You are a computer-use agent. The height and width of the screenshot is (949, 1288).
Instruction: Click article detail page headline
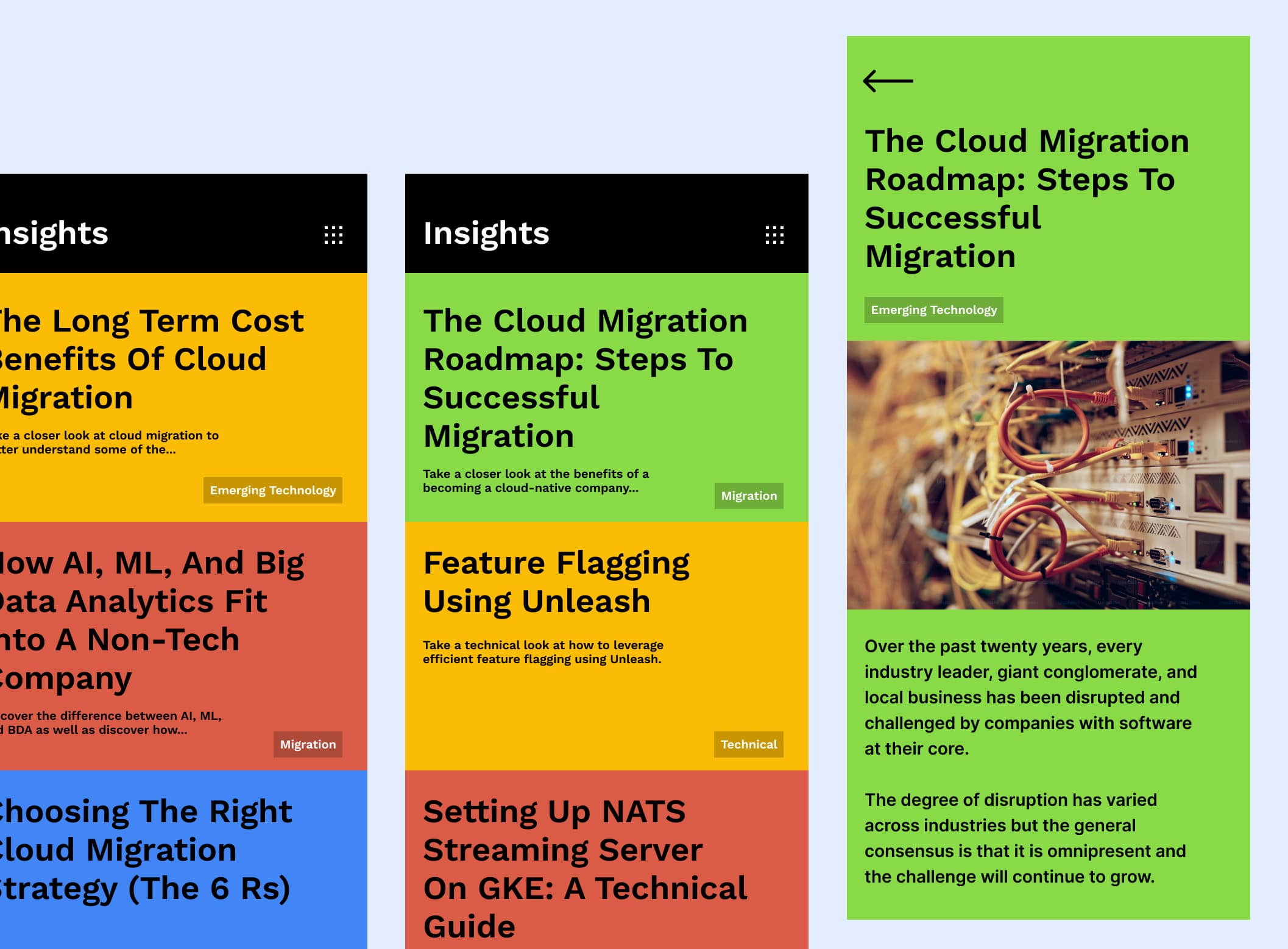[x=1026, y=198]
